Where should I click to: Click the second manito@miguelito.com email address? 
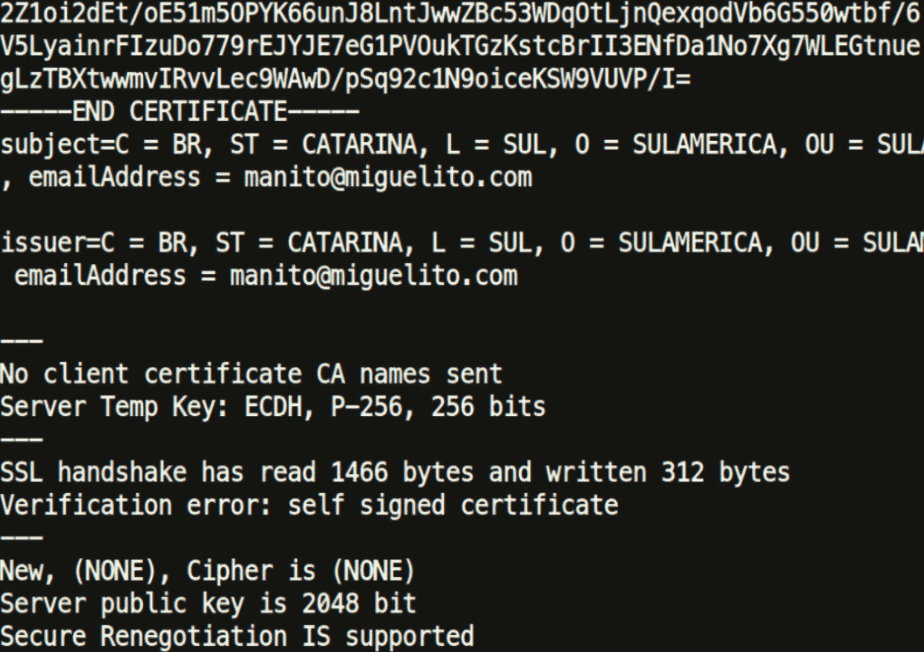374,276
